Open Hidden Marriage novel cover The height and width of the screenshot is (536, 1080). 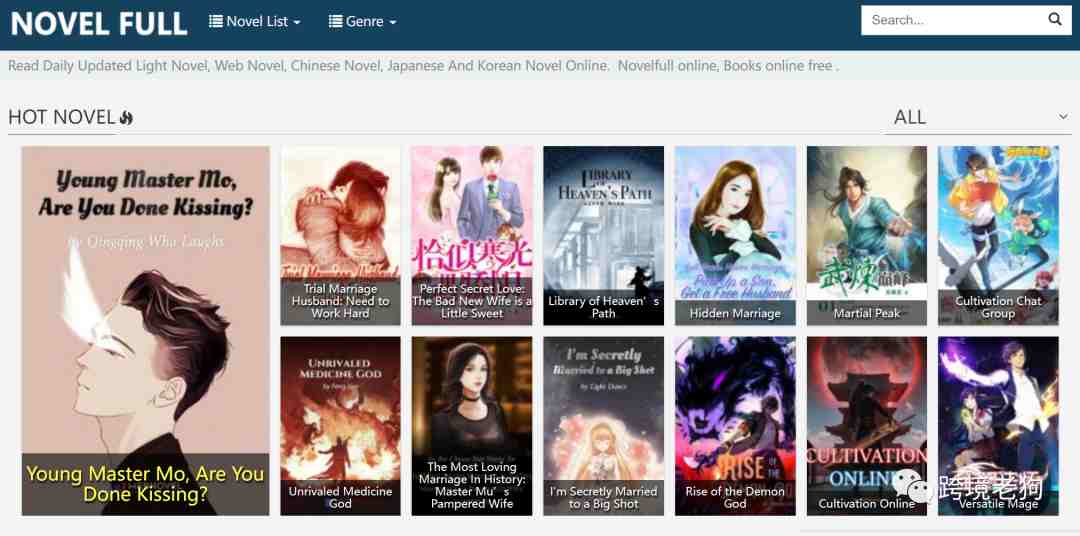point(735,236)
